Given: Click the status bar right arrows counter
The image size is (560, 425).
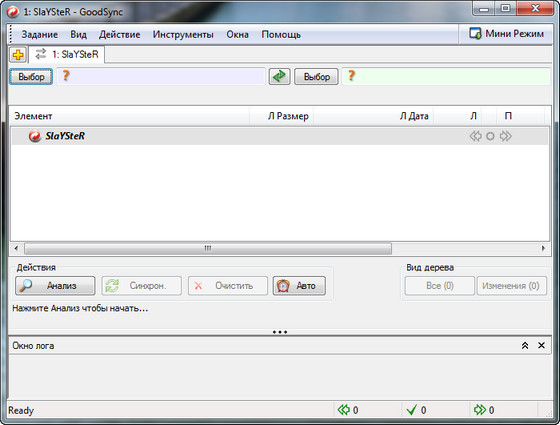Looking at the screenshot, I should click(x=484, y=410).
